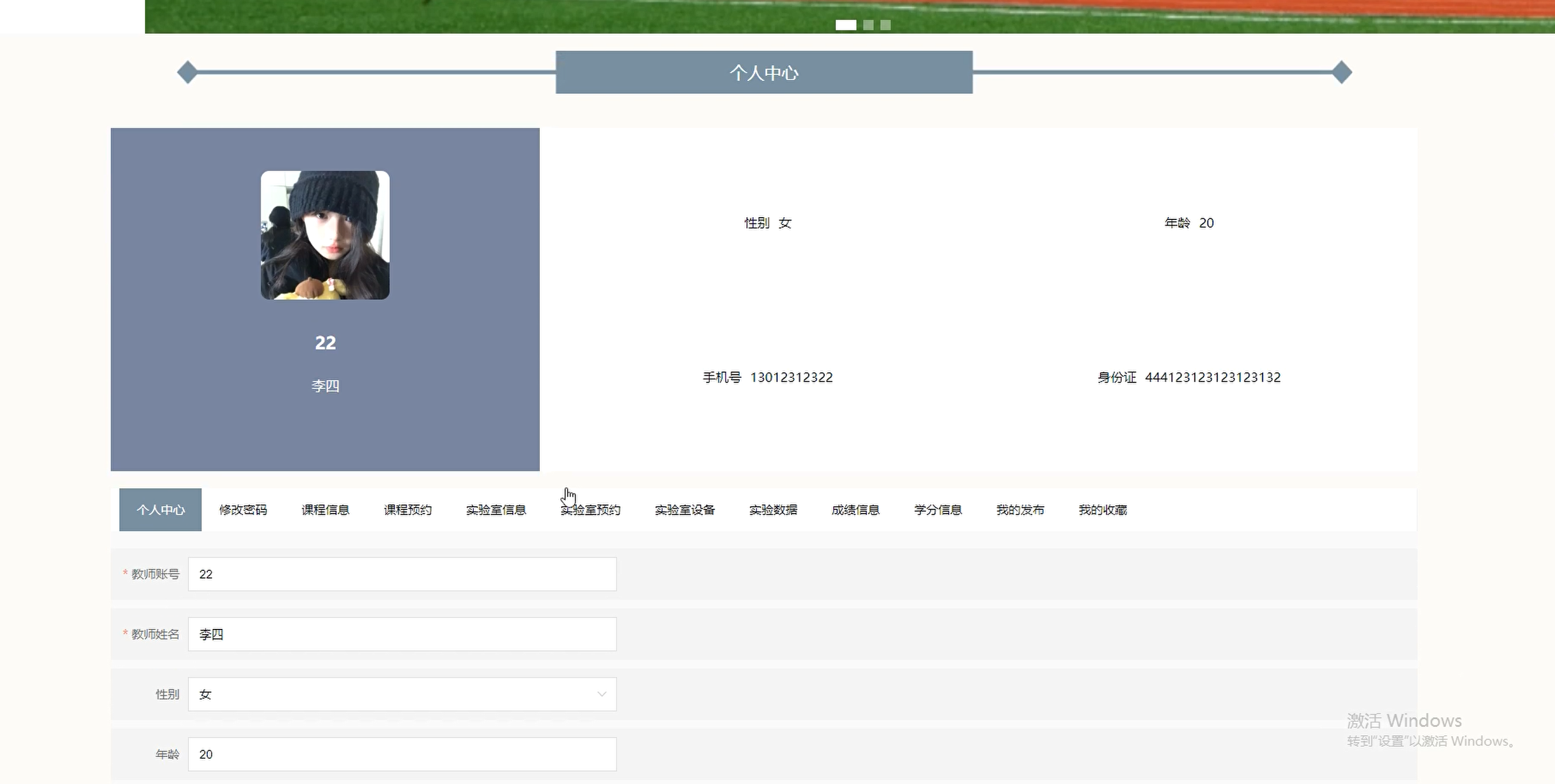Open the 实验室设备 tab
This screenshot has height=784, width=1555.
click(x=685, y=510)
